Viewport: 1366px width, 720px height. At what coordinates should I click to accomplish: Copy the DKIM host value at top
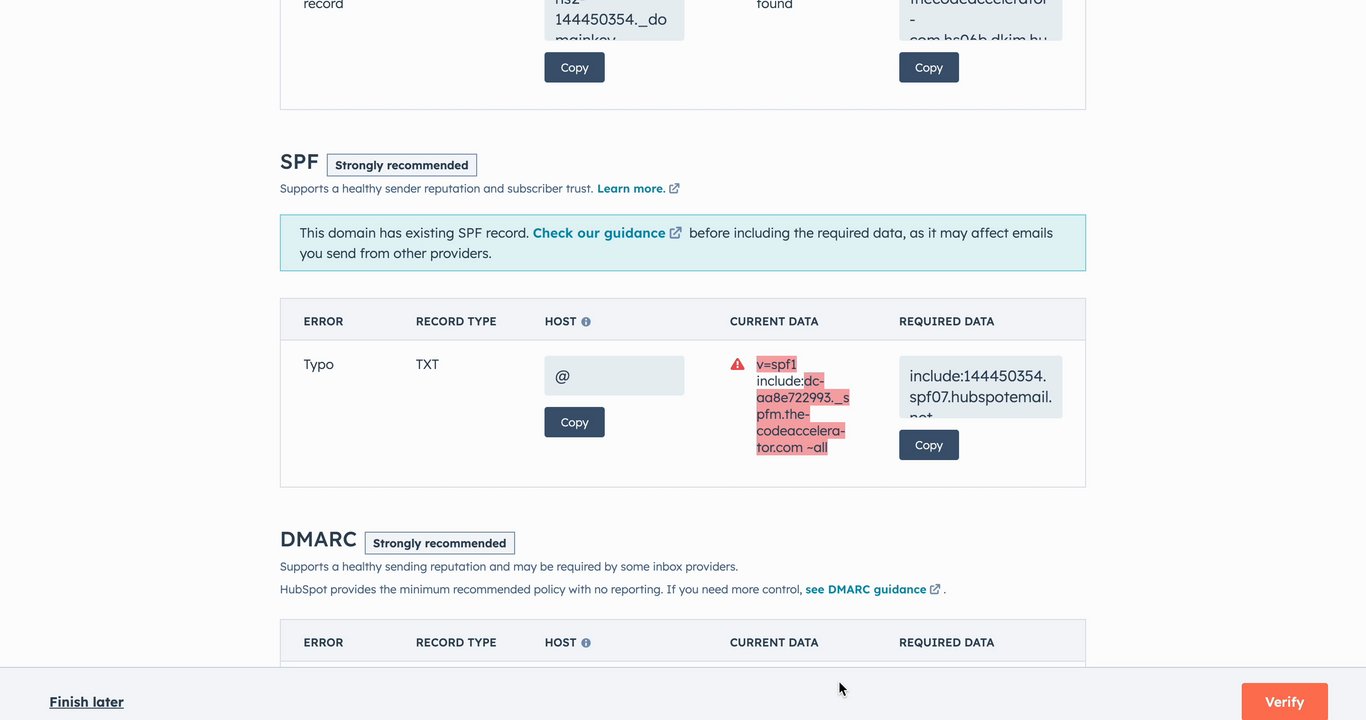(574, 67)
